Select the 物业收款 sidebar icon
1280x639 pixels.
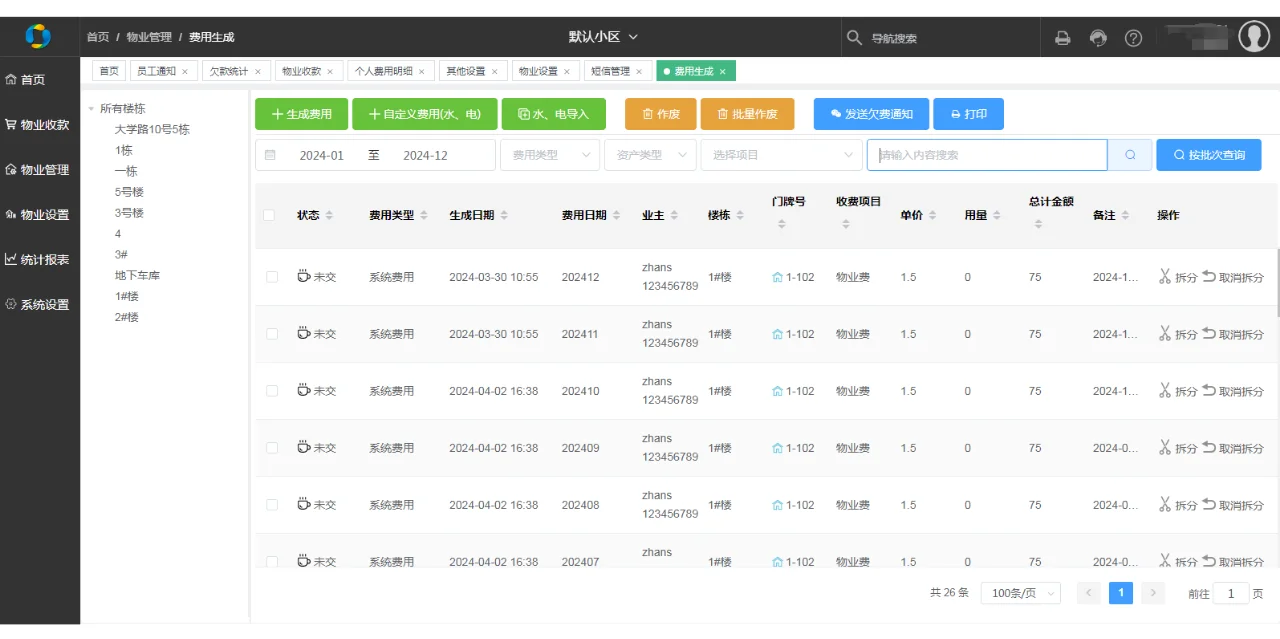13,124
